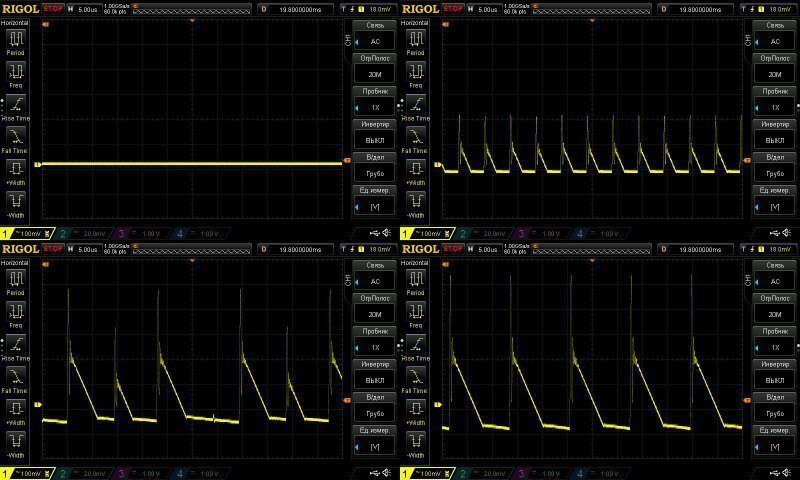The height and width of the screenshot is (480, 800).
Task: Select channel 4 tab 1.00V in top-right capture
Action: point(601,234)
